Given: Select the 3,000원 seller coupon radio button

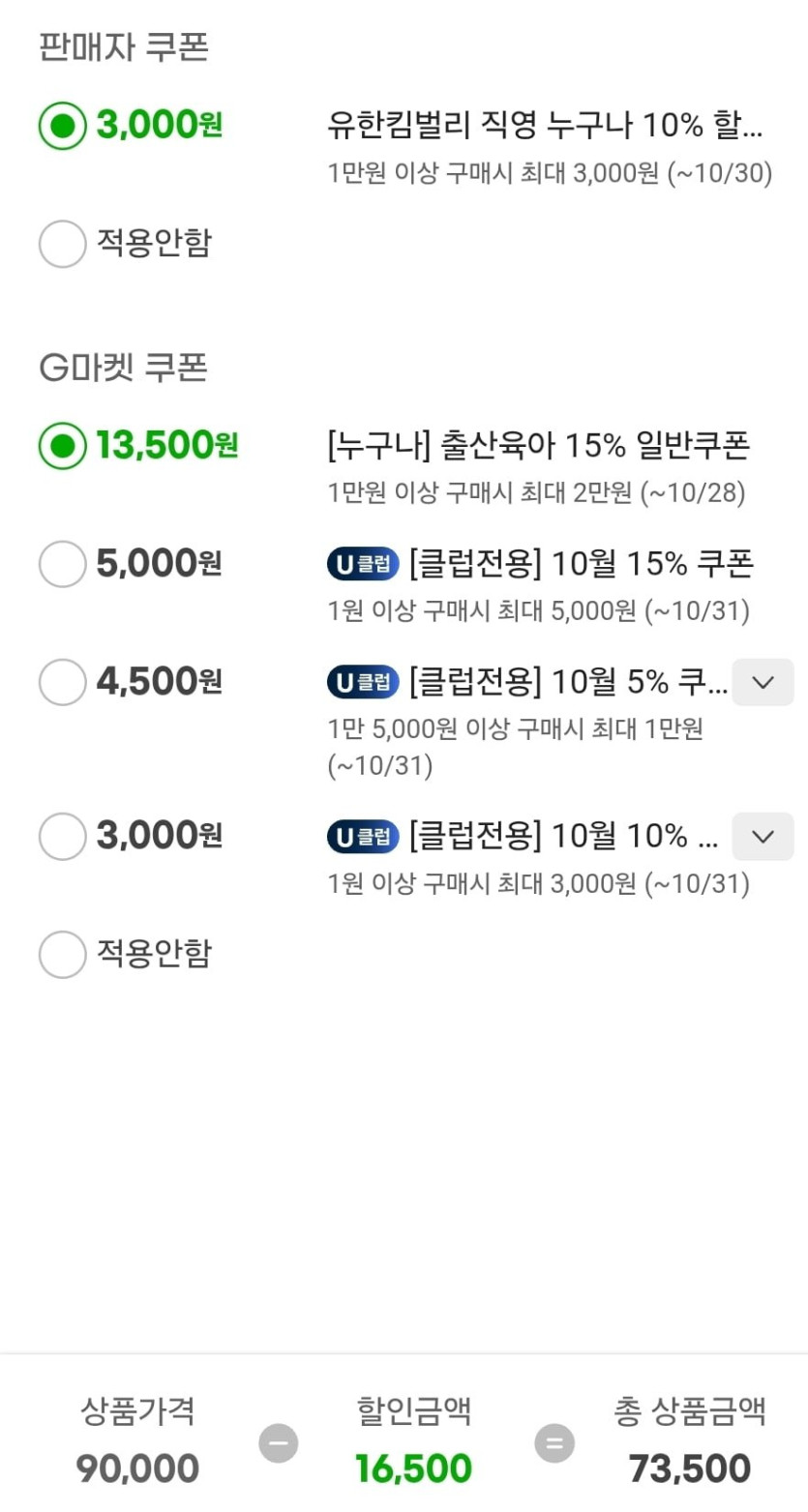Looking at the screenshot, I should 63,126.
